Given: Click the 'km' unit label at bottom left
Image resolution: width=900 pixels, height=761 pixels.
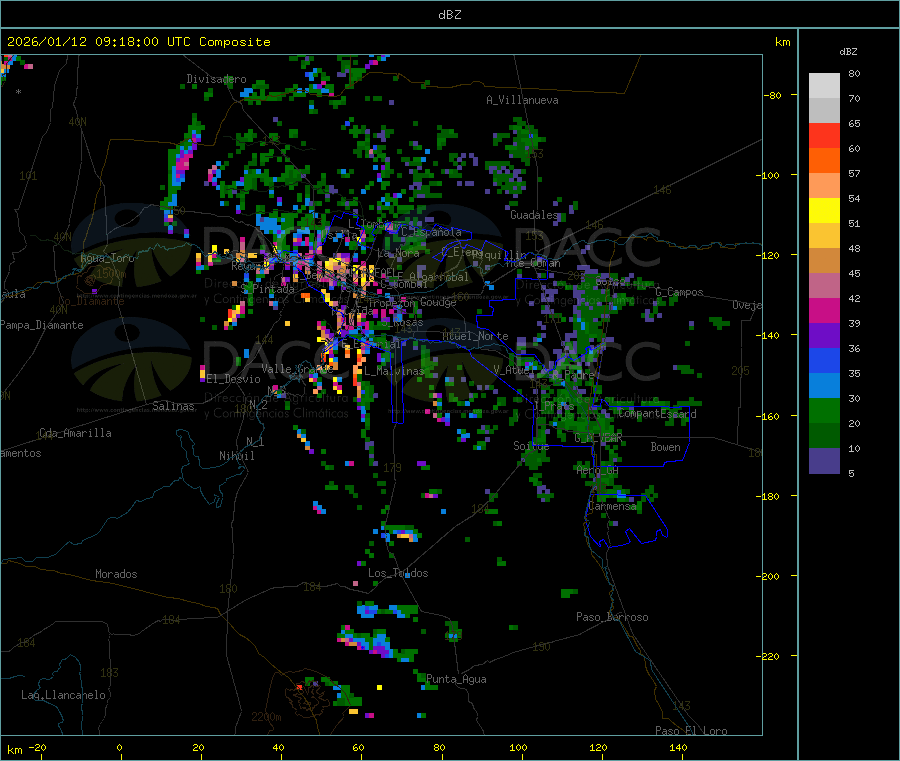Looking at the screenshot, I should click(x=15, y=750).
